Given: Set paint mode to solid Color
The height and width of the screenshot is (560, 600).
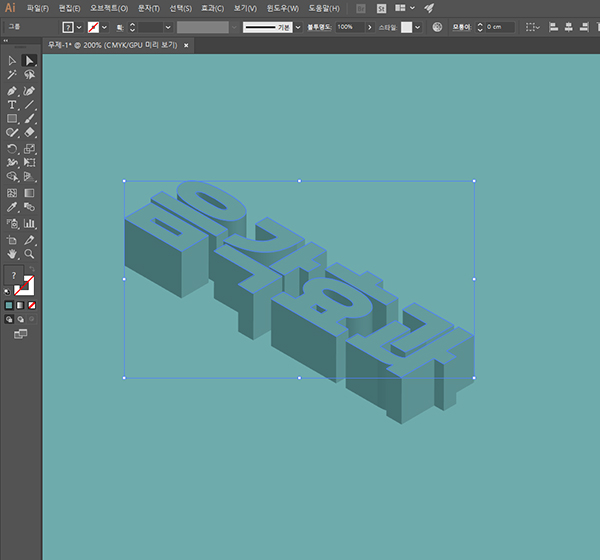Looking at the screenshot, I should [9, 305].
